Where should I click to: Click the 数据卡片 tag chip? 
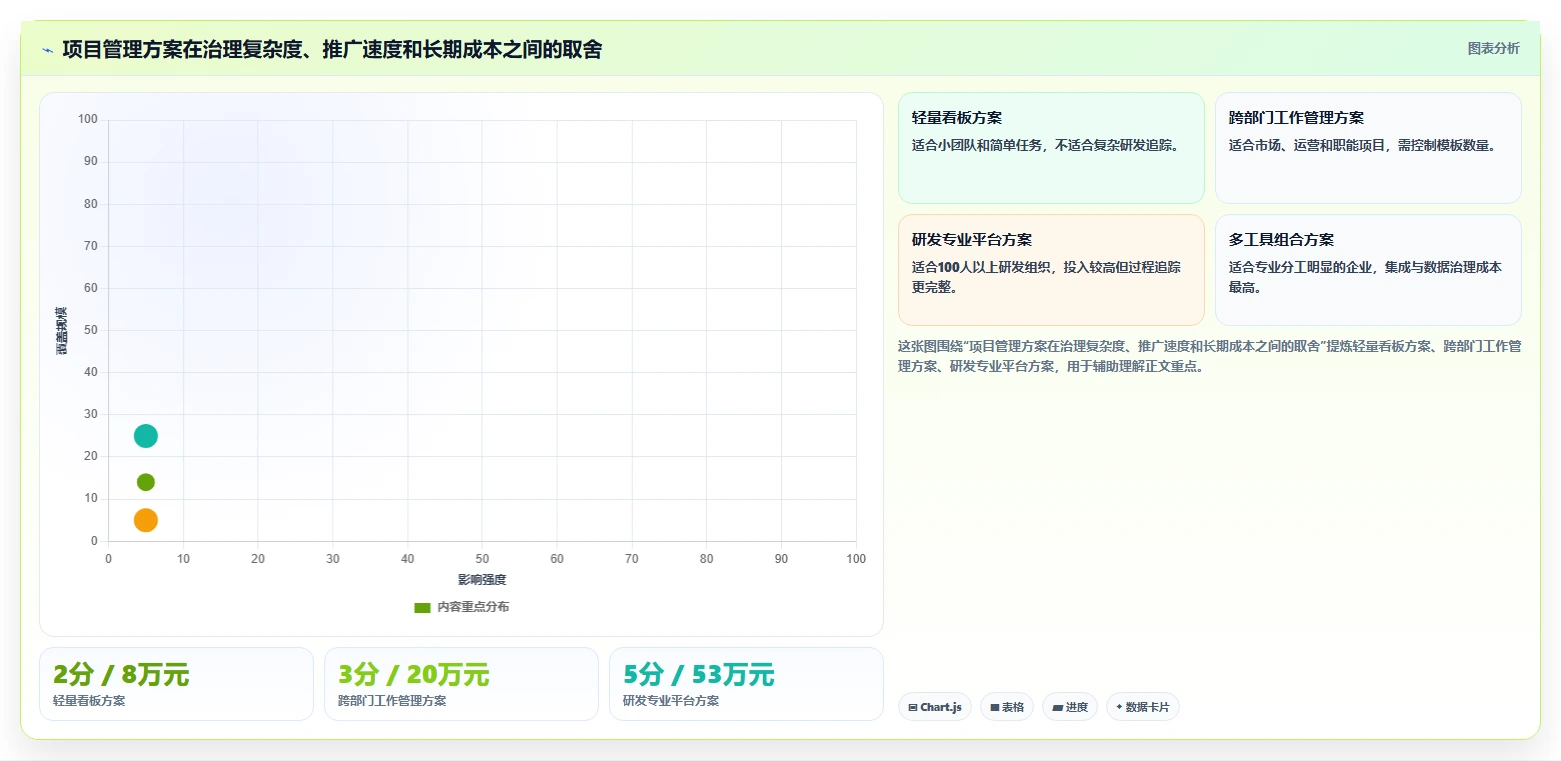pos(1143,707)
